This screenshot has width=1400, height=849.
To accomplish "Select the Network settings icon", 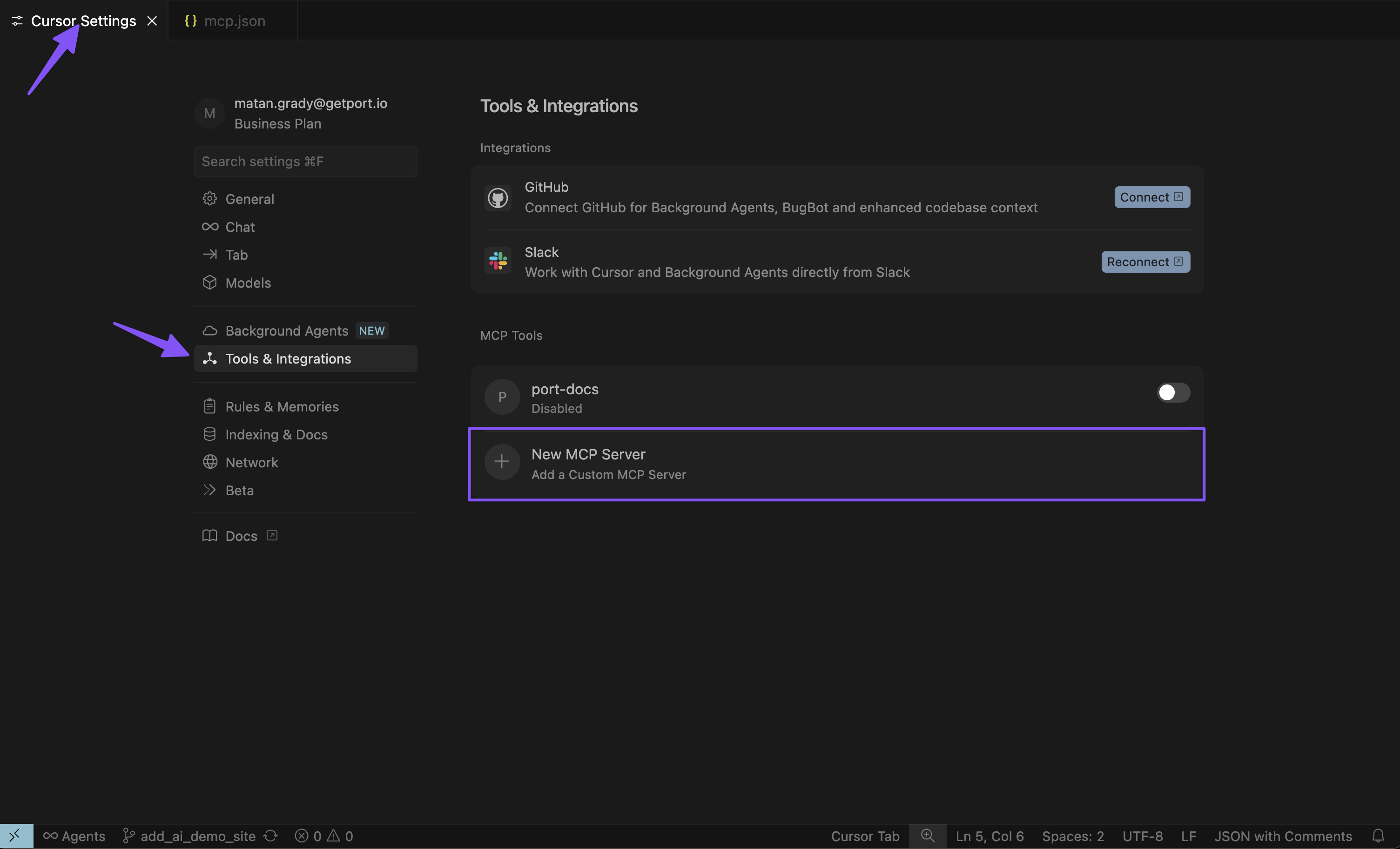I will 209,462.
